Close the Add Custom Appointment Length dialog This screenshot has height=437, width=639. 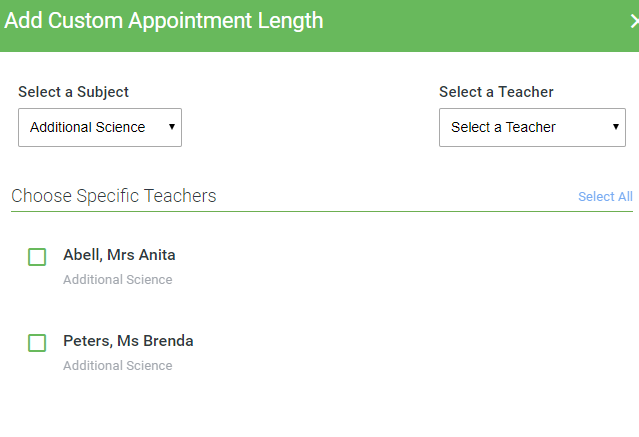[x=634, y=21]
